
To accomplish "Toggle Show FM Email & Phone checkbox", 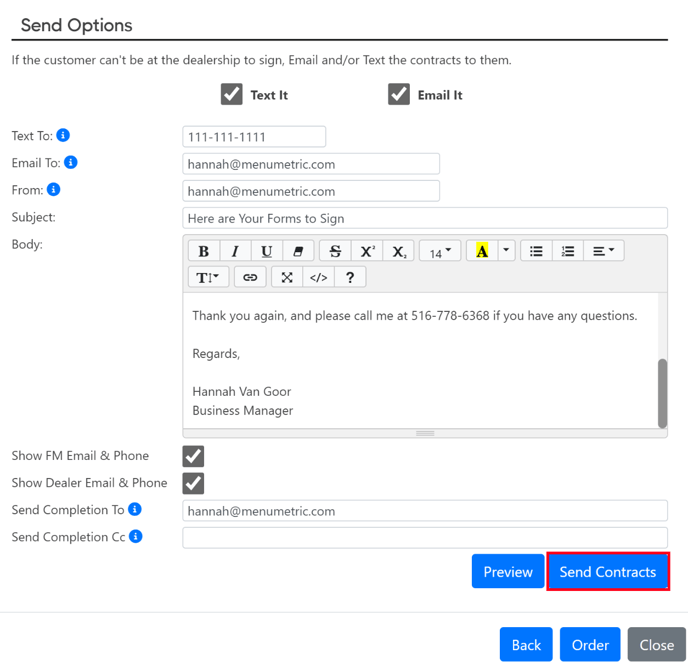I will click(194, 456).
